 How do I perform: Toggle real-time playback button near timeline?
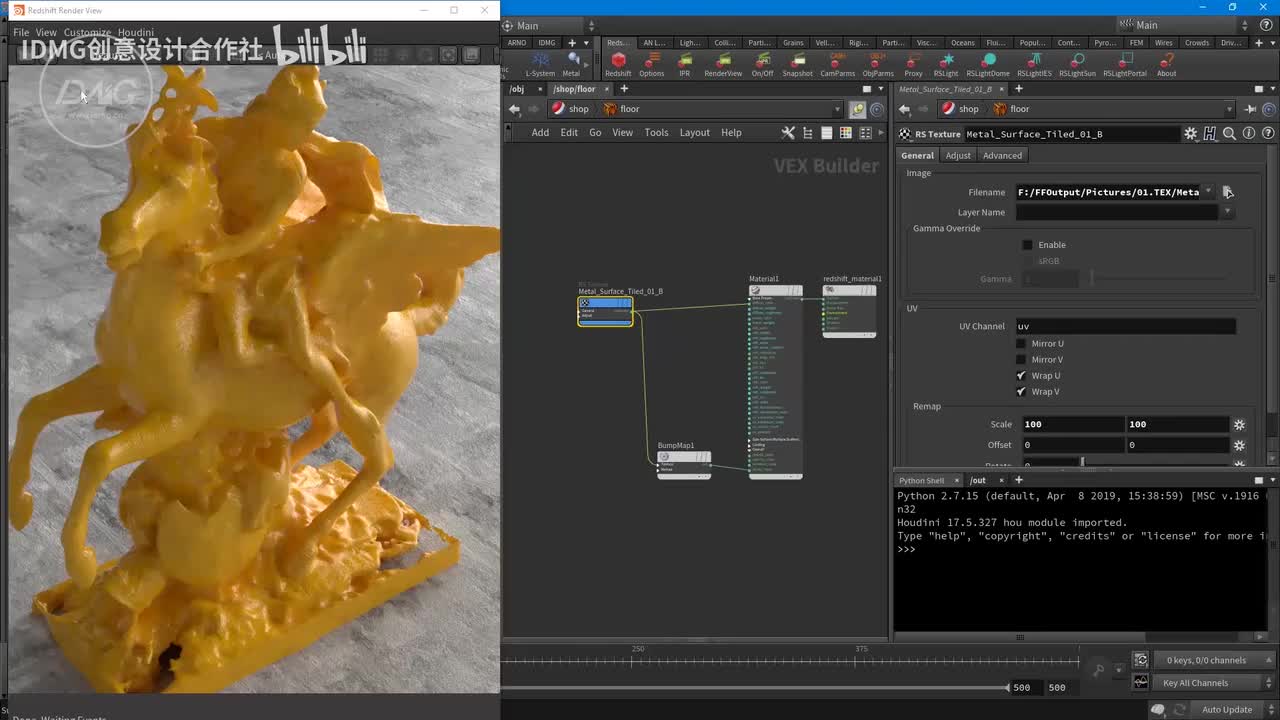[1141, 660]
